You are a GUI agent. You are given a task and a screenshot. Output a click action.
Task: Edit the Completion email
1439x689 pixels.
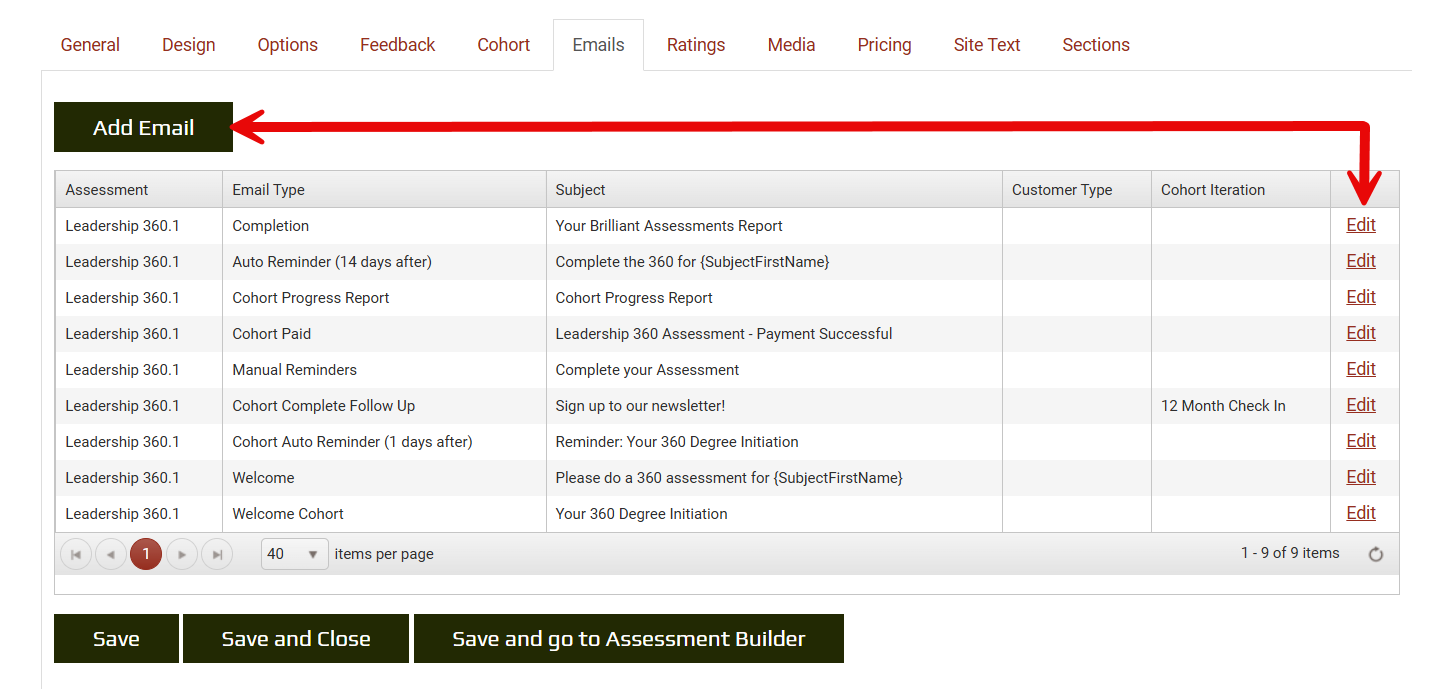point(1360,225)
